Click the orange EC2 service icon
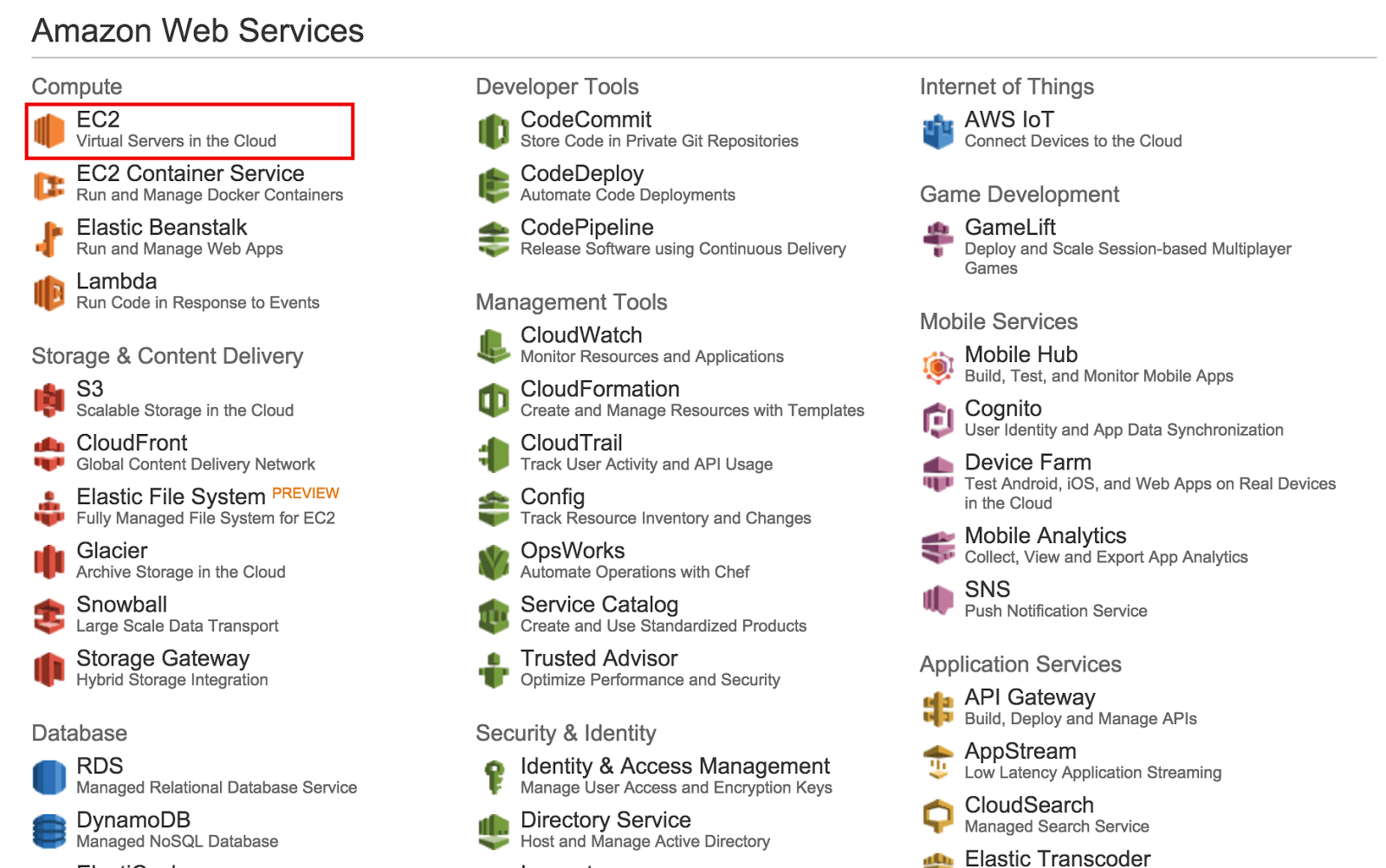This screenshot has height=868, width=1386. (49, 131)
